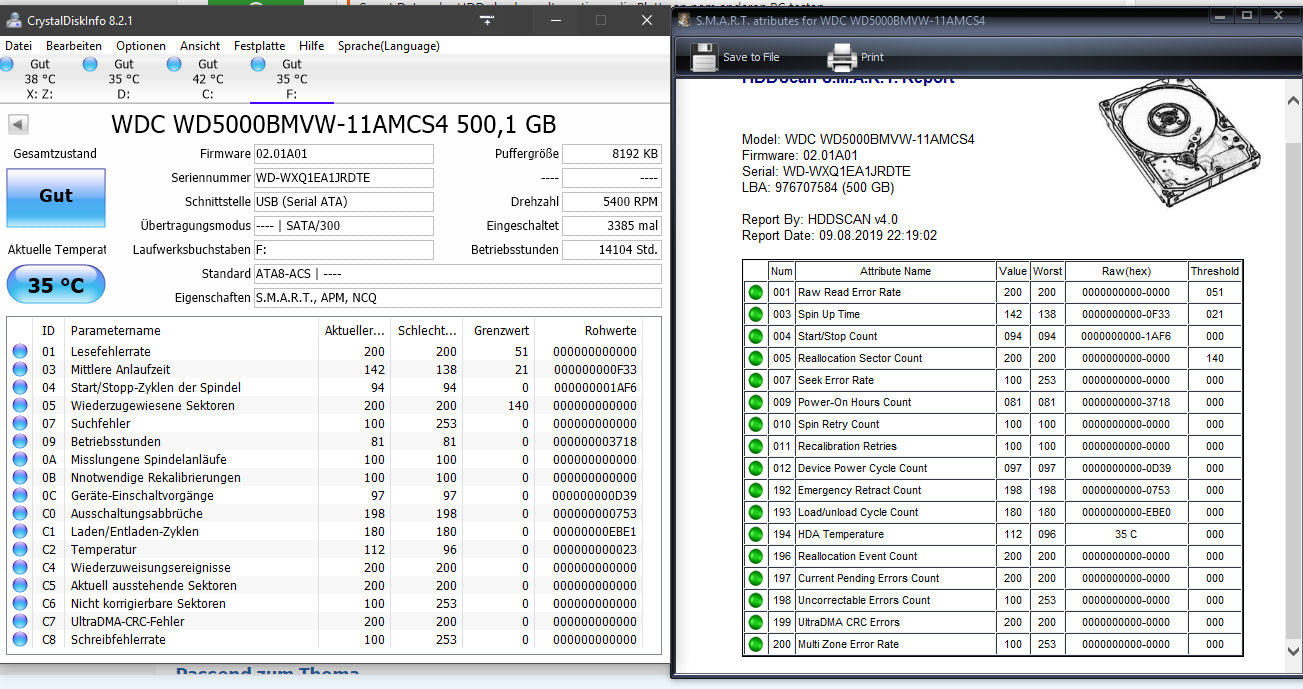
Task: Click the Device Power Cycle Count attribute name
Action: pyautogui.click(x=862, y=468)
